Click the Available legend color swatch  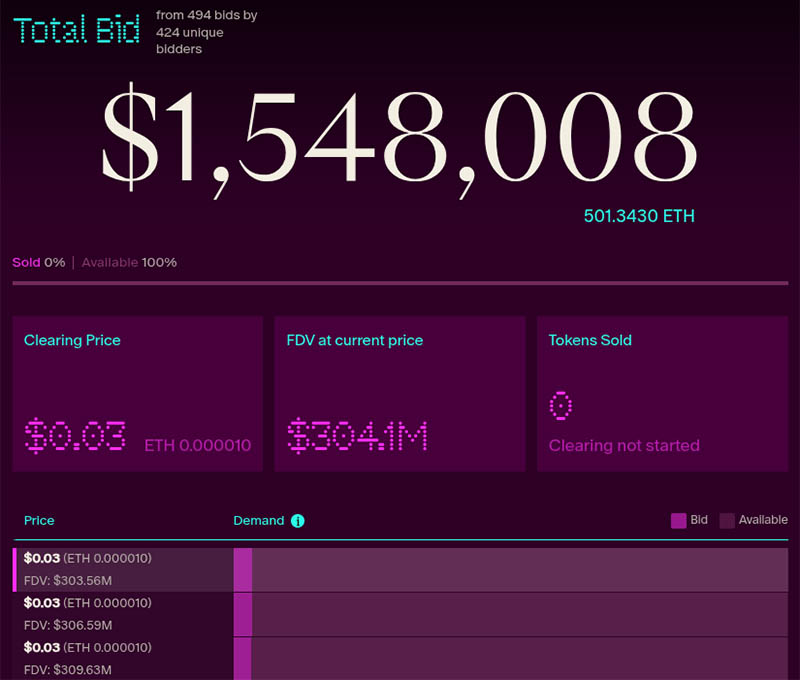click(x=727, y=520)
